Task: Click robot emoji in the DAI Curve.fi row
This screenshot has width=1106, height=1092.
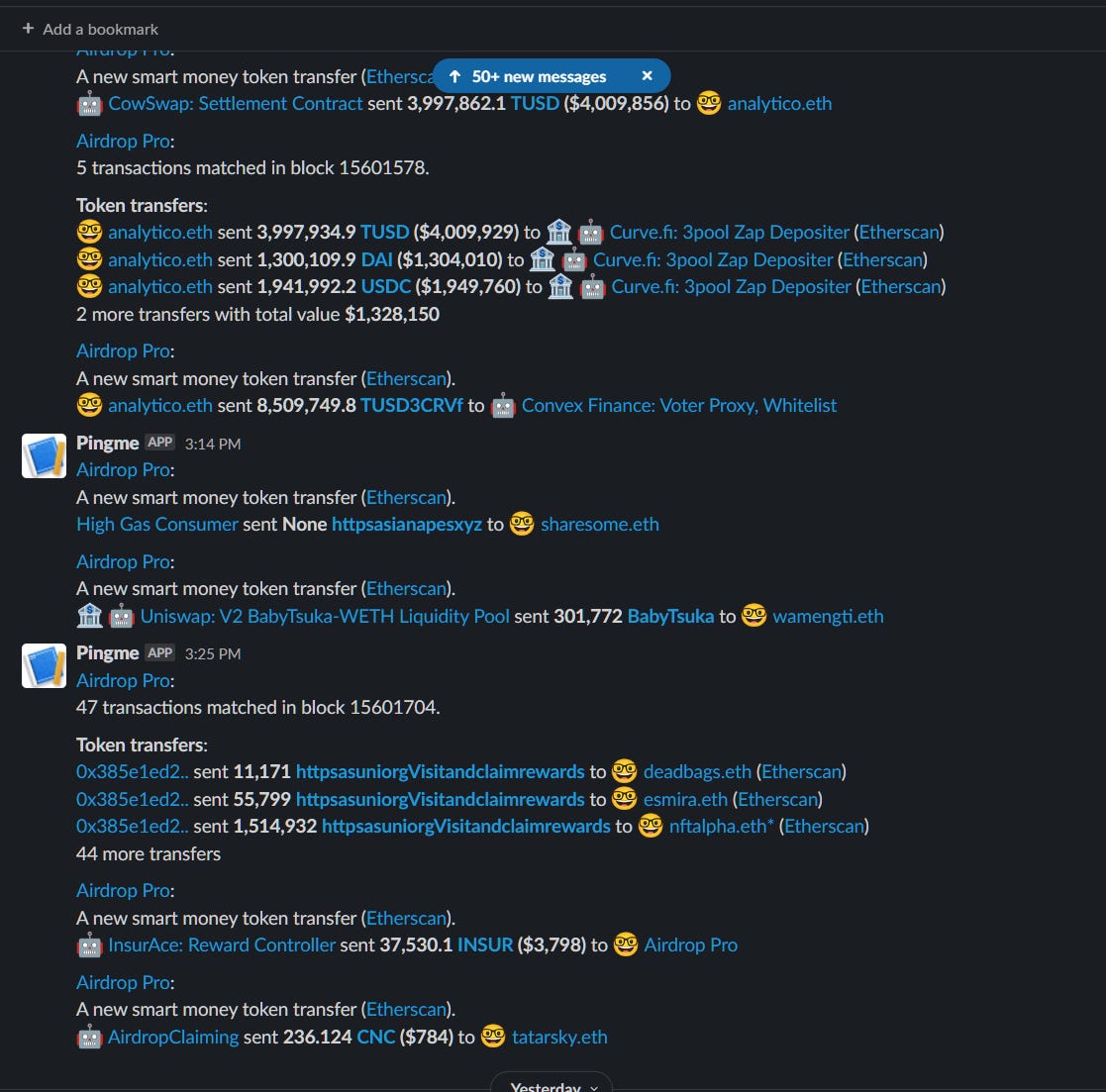Action: coord(574,259)
